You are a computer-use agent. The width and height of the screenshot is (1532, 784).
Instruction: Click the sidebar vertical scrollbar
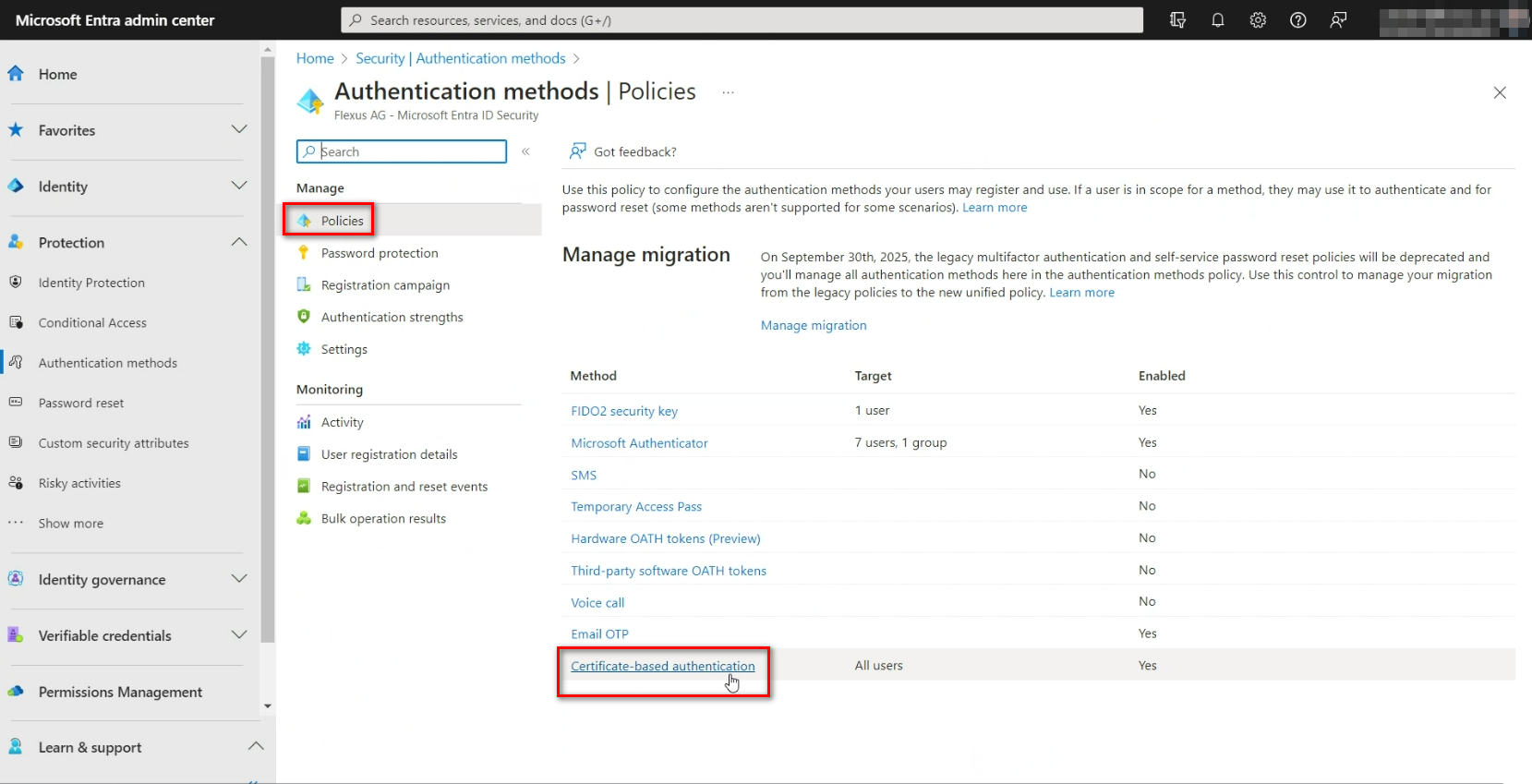coord(268,349)
